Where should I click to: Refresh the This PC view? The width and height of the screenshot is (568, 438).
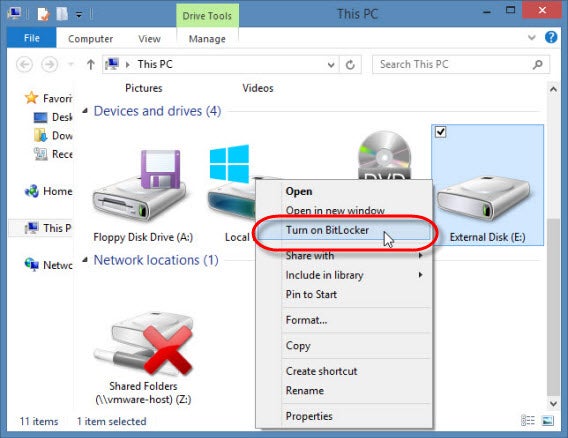click(350, 65)
